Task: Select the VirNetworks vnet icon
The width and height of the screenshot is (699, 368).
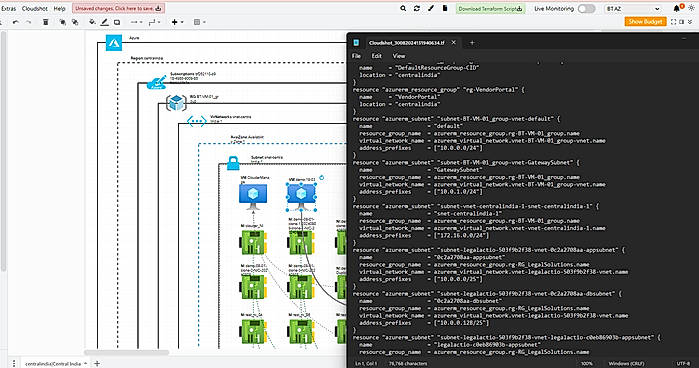Action: coord(196,121)
